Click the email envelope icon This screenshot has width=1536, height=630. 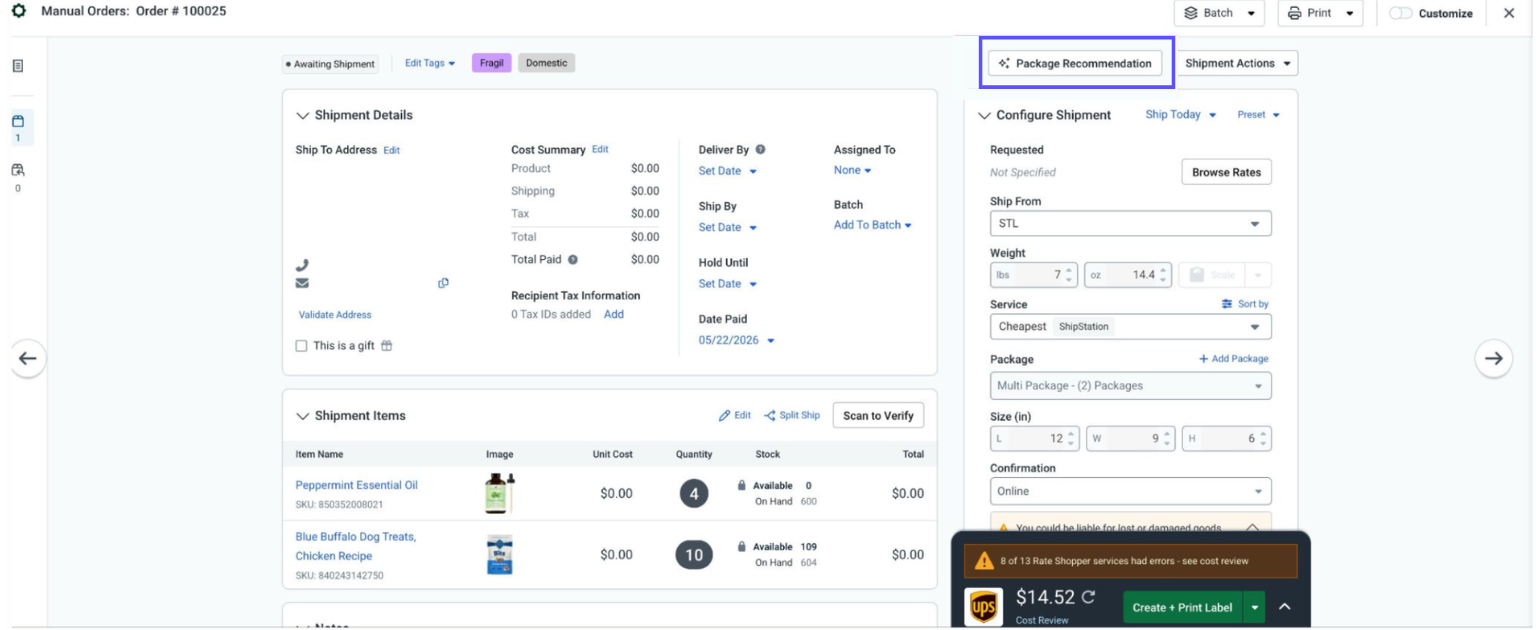(x=302, y=283)
